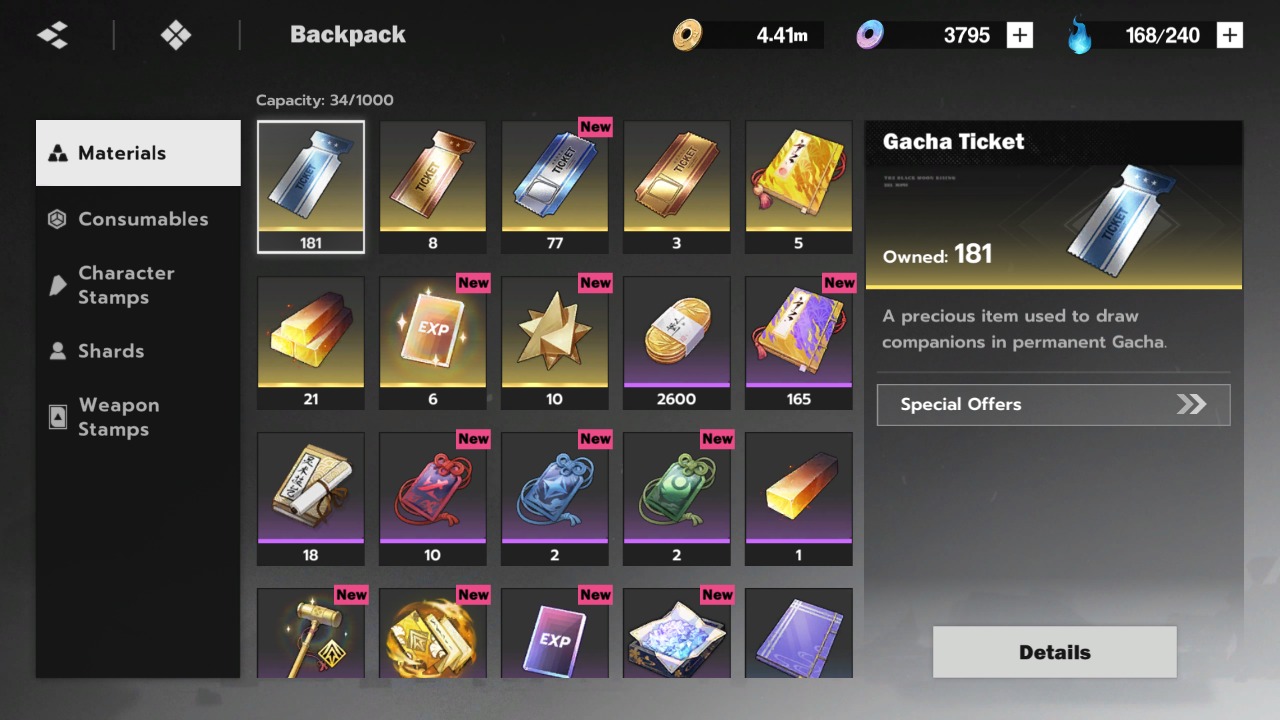Select the red charm pouch with 10
Screen dimensions: 1280x720
433,499
